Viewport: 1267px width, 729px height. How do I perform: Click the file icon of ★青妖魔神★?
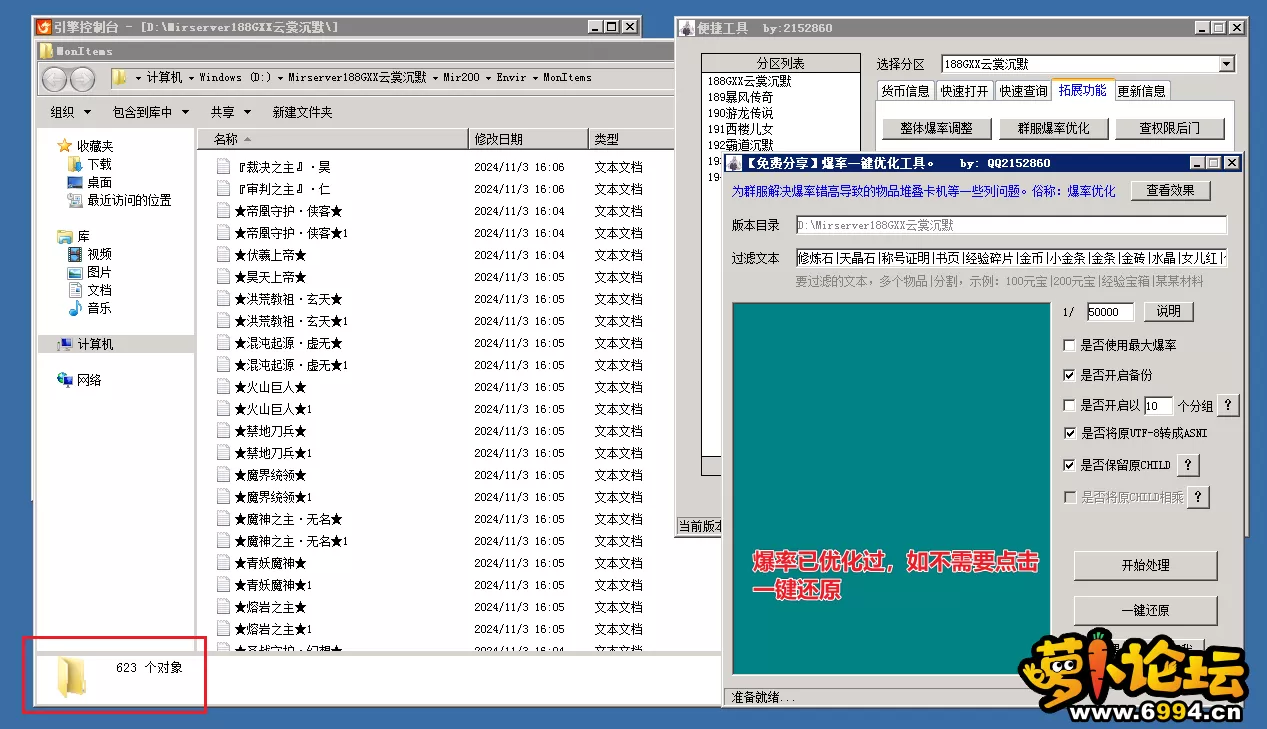[x=224, y=563]
